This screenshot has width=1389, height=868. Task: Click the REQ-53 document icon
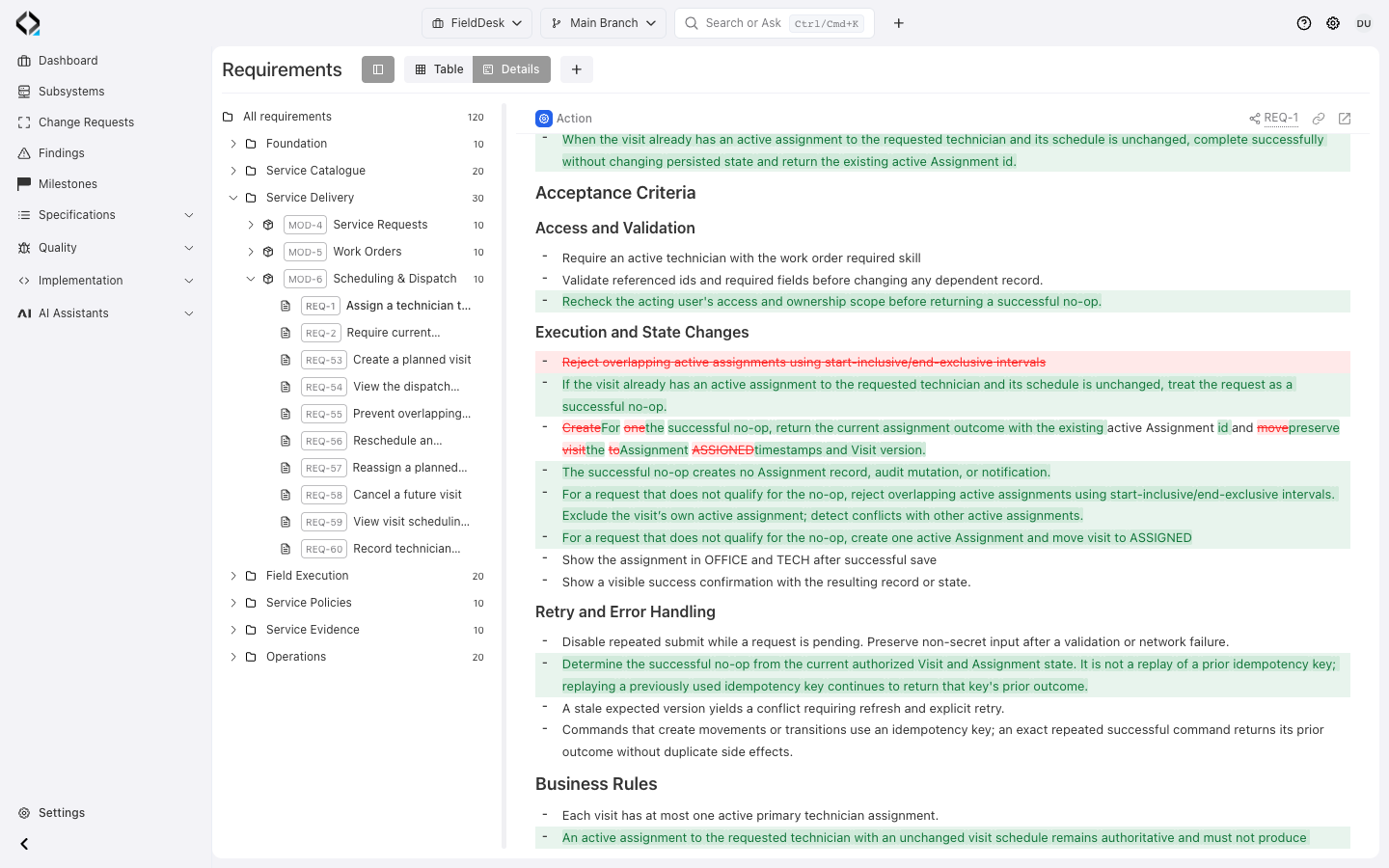pyautogui.click(x=286, y=360)
